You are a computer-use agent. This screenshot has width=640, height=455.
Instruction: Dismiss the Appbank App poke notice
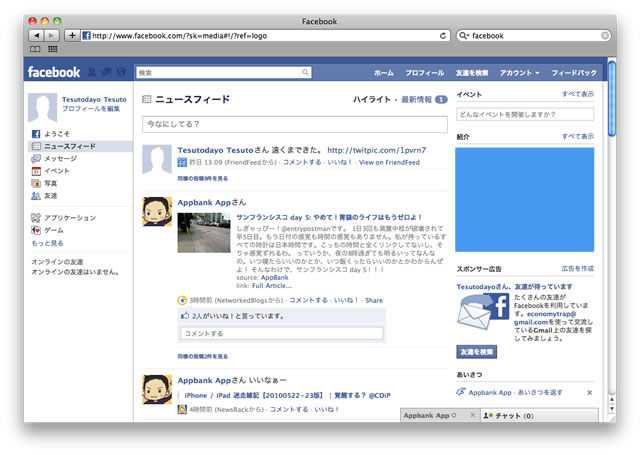(589, 393)
